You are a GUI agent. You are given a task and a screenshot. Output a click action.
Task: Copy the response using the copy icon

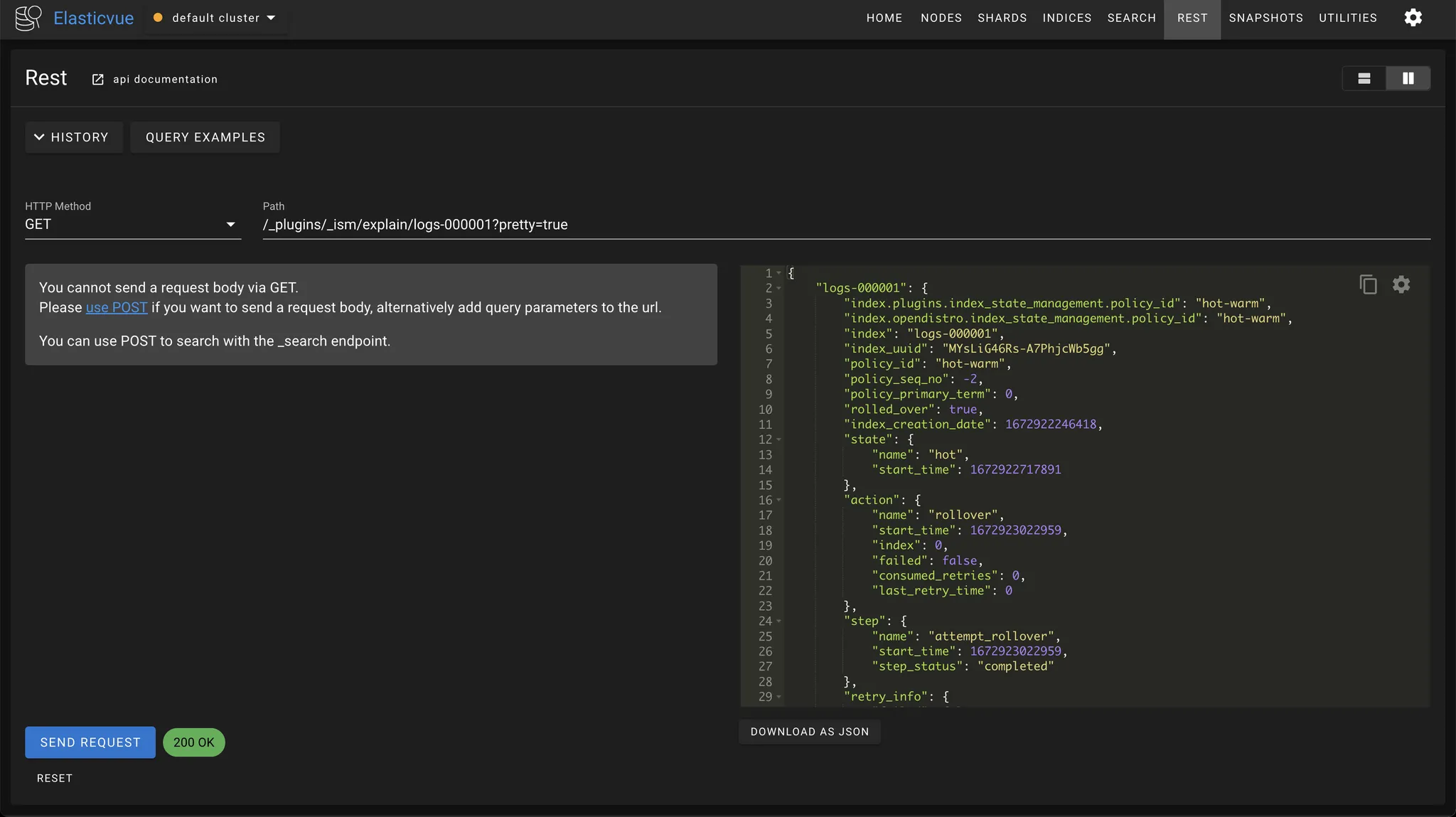[1368, 284]
